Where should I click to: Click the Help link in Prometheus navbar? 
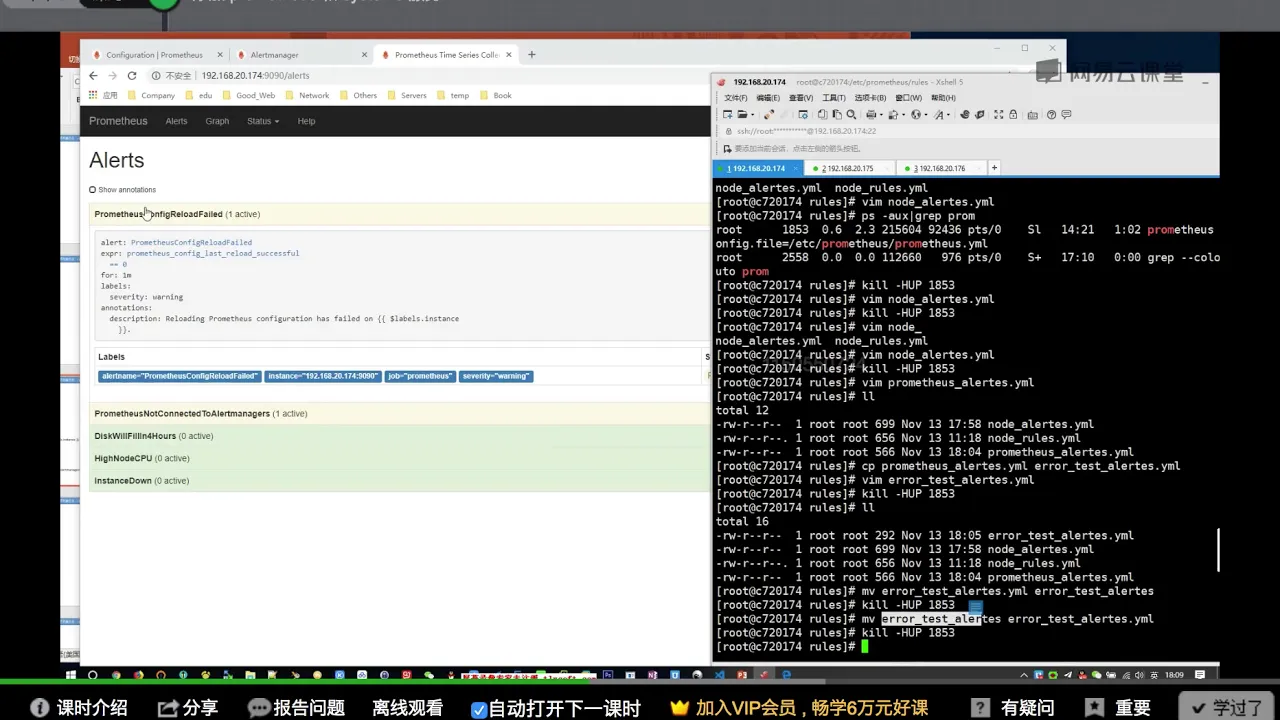306,121
